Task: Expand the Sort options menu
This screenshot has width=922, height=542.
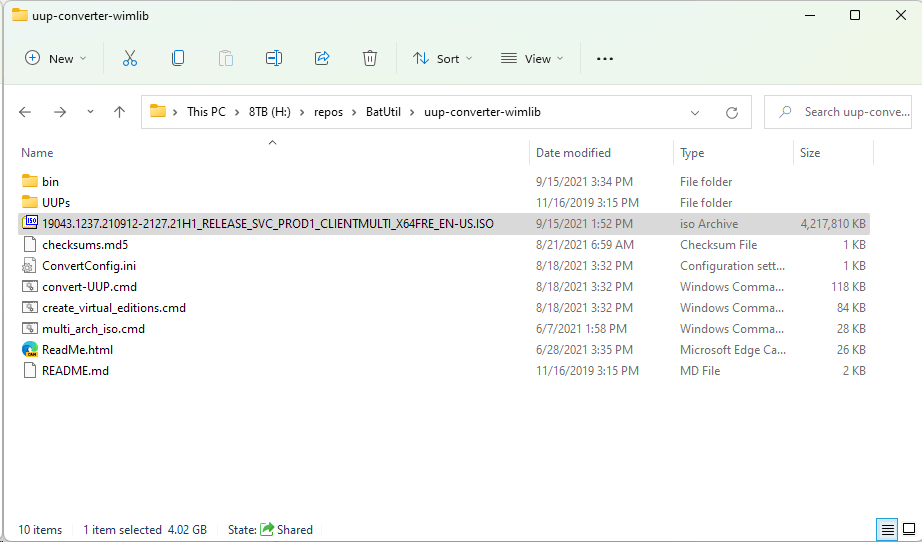Action: point(443,59)
